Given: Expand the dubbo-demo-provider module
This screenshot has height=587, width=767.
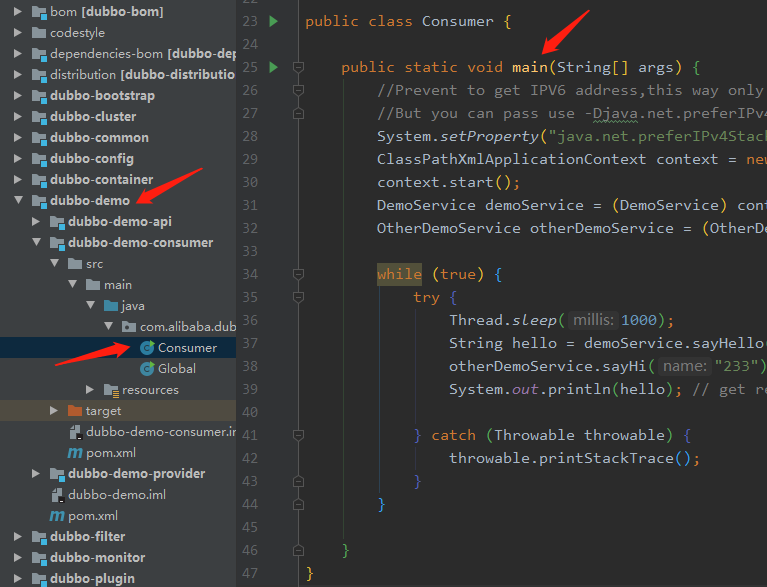Looking at the screenshot, I should tap(36, 474).
